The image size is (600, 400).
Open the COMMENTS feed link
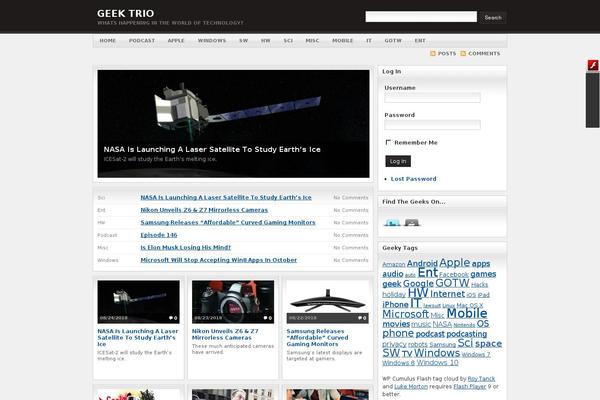click(x=484, y=54)
